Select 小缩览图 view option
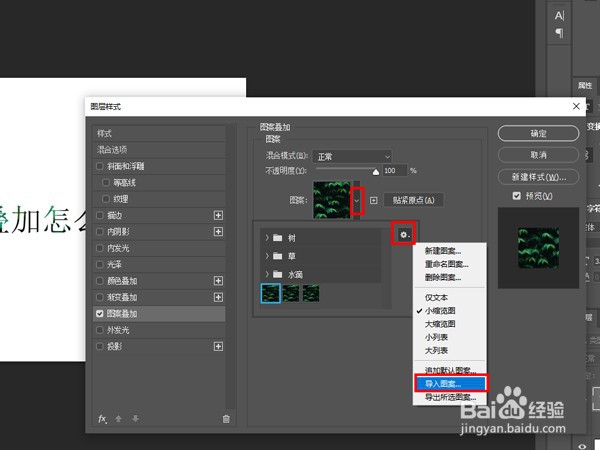The height and width of the screenshot is (450, 600). 450,311
